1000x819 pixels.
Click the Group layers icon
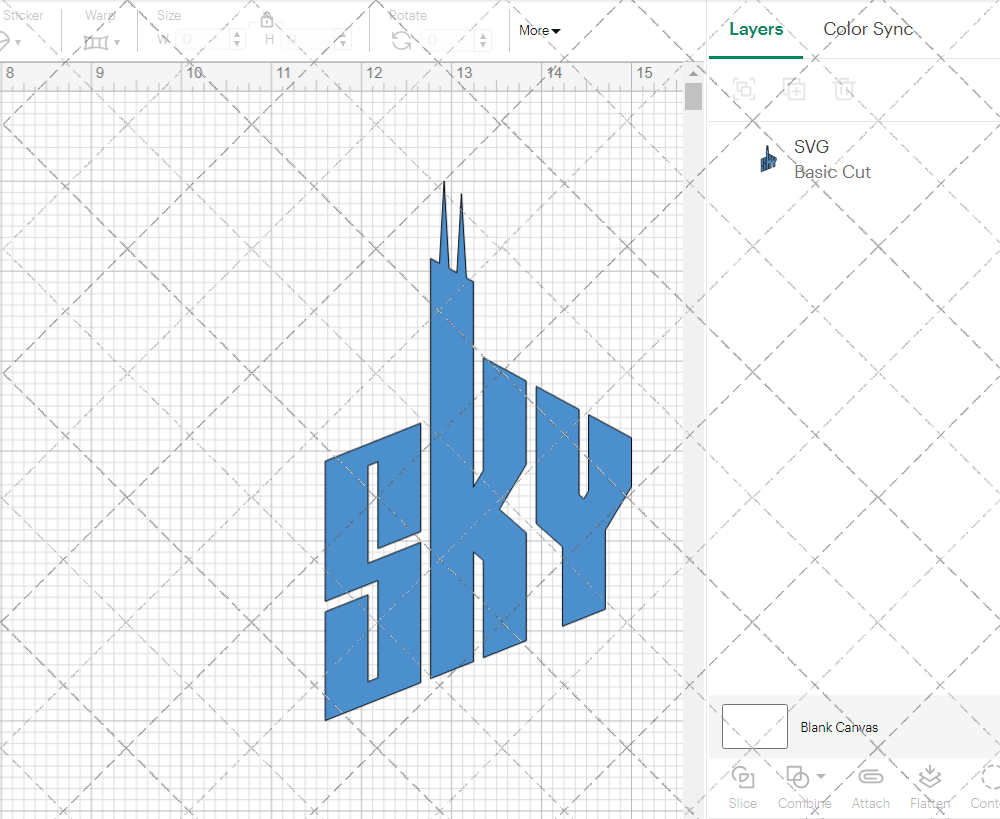tap(743, 88)
